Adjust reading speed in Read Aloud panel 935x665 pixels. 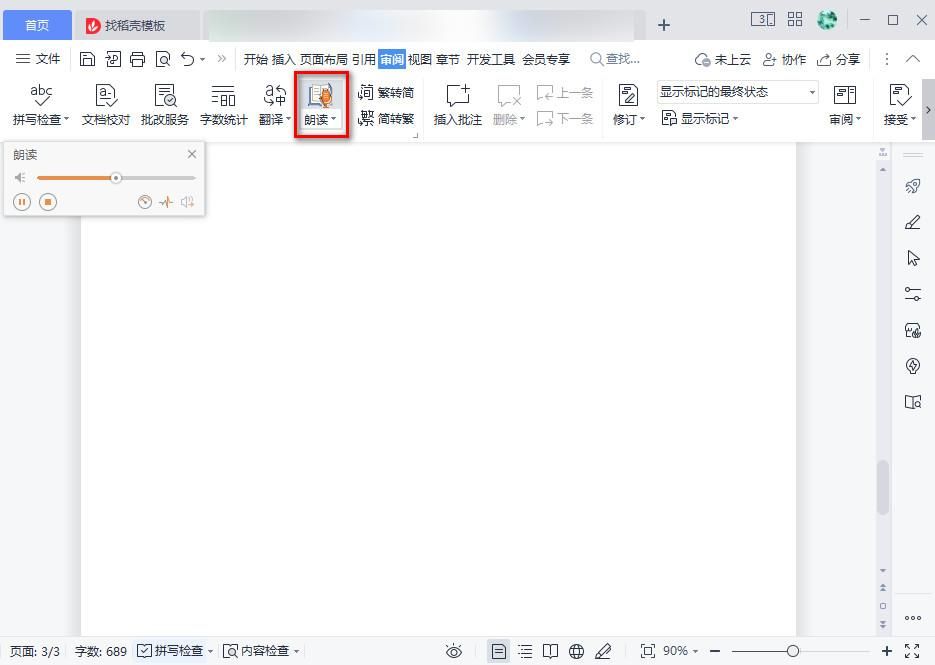tap(144, 202)
